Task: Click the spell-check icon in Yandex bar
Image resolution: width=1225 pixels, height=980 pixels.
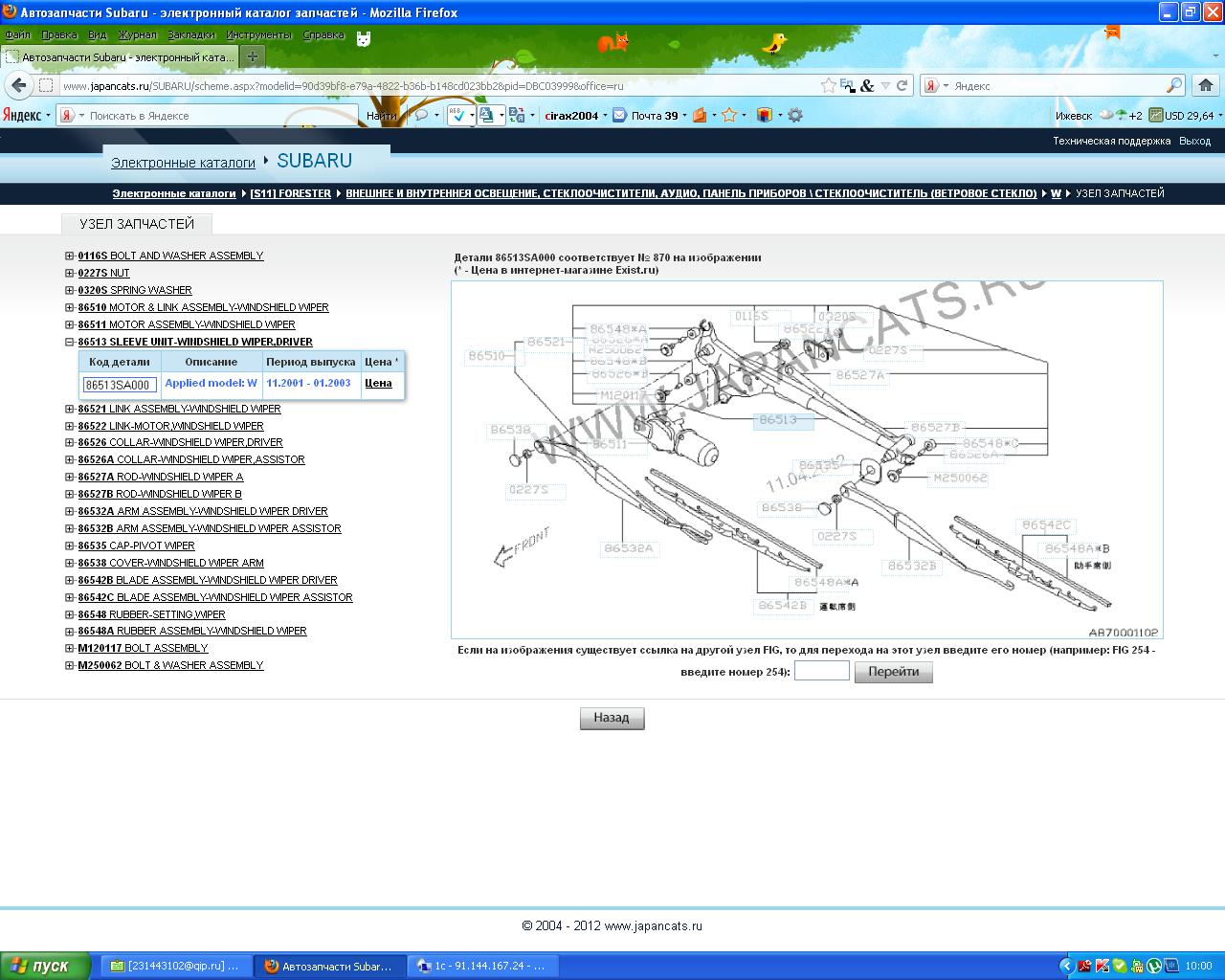Action: click(457, 115)
